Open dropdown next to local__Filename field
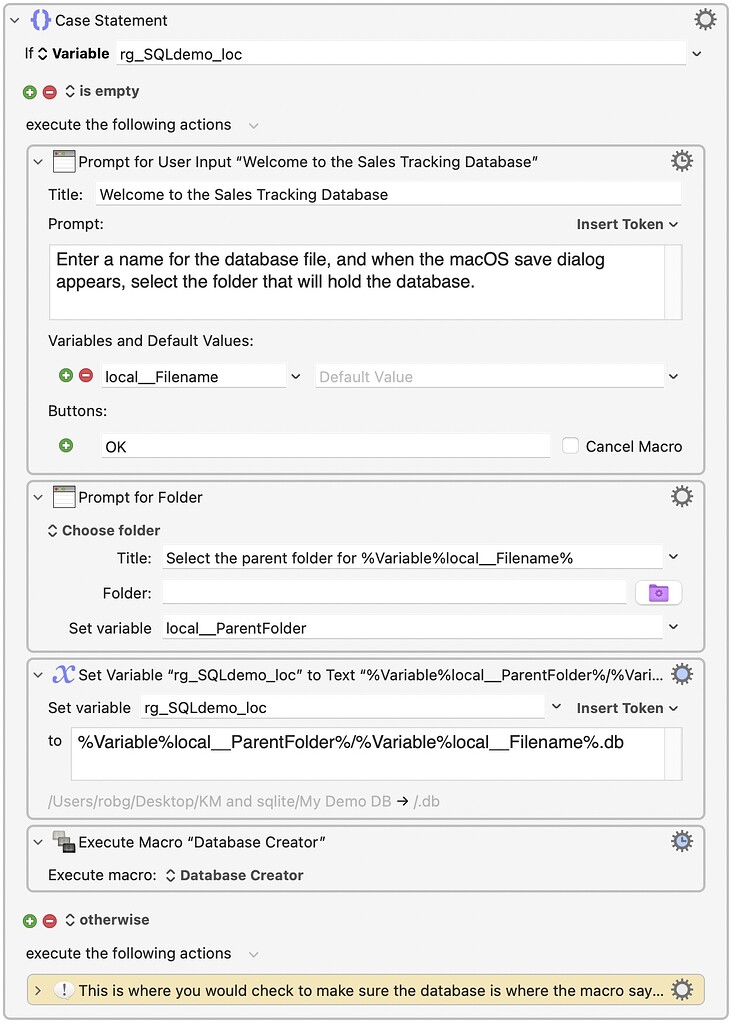The height and width of the screenshot is (1024, 732). tap(296, 377)
